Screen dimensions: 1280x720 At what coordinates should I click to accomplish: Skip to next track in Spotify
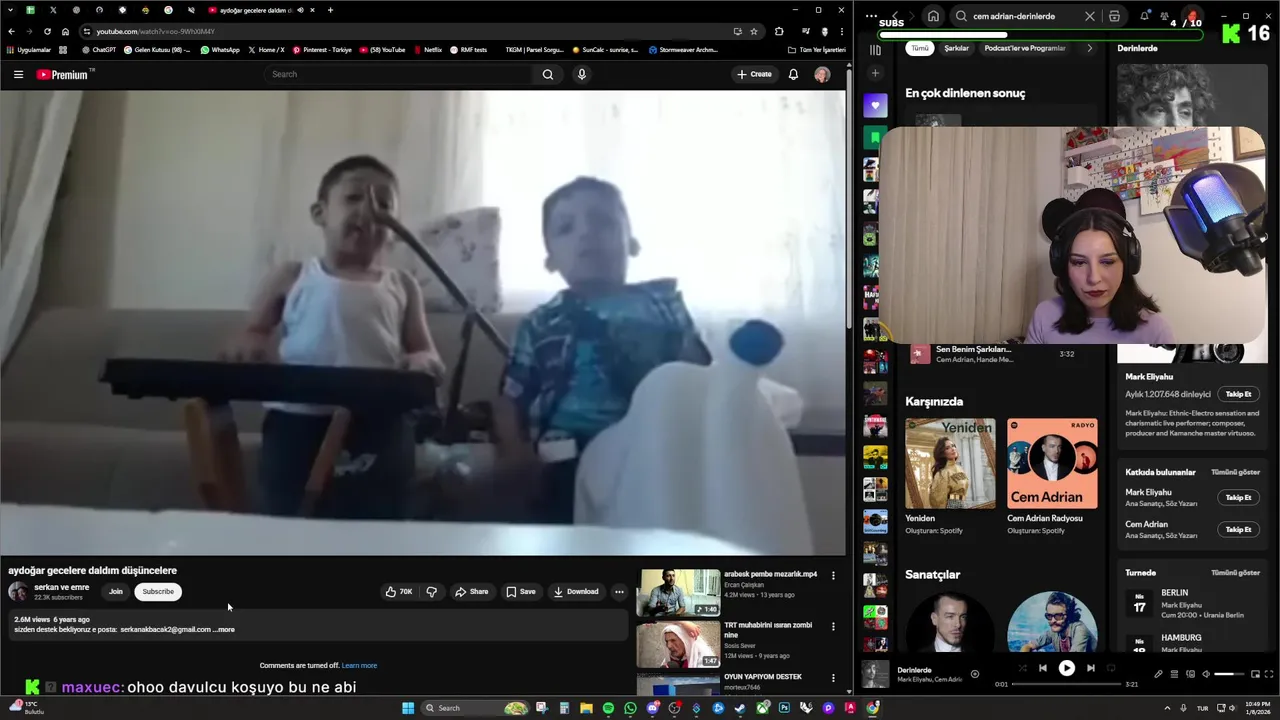pos(1091,668)
